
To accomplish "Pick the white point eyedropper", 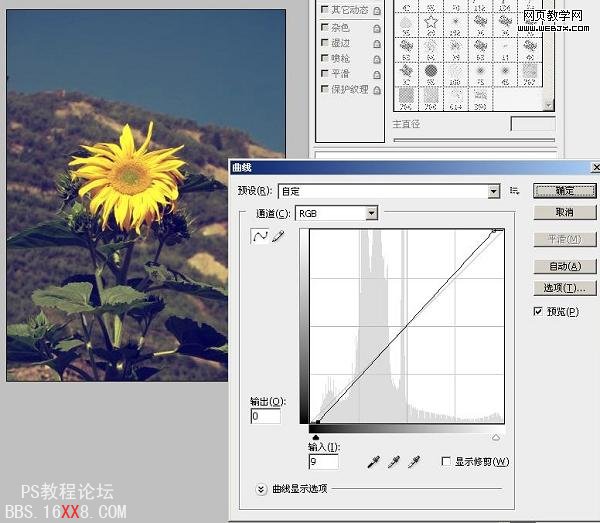I will click(414, 462).
